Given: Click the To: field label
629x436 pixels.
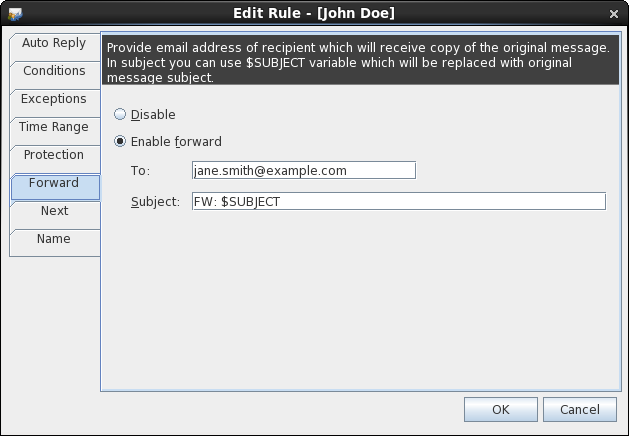Looking at the screenshot, I should (140, 171).
